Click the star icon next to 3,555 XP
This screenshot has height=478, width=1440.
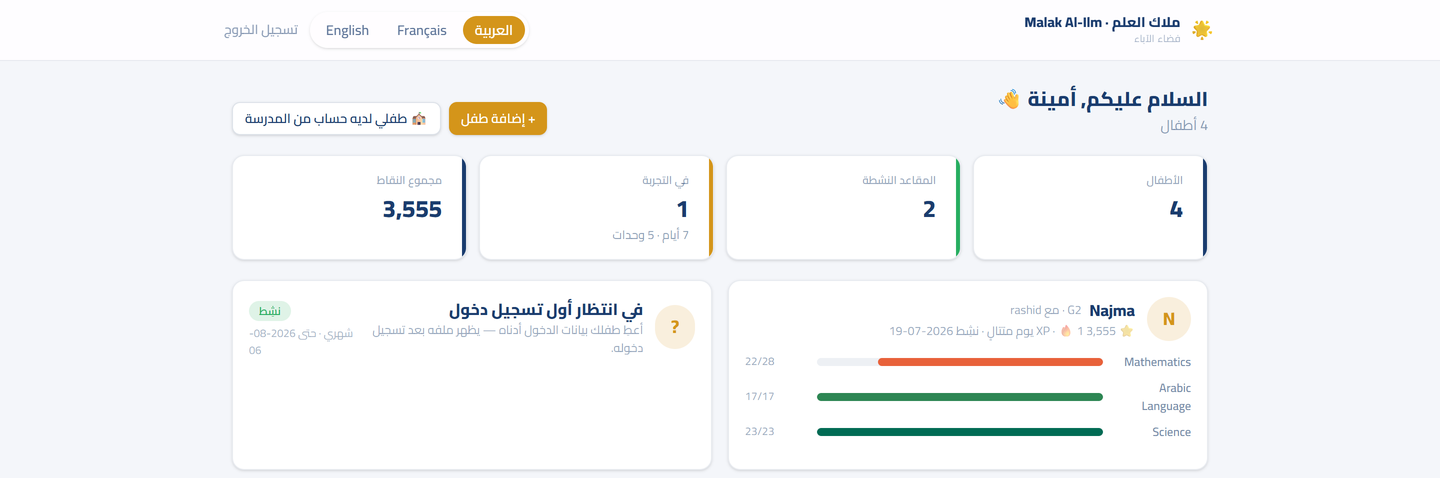[1126, 331]
